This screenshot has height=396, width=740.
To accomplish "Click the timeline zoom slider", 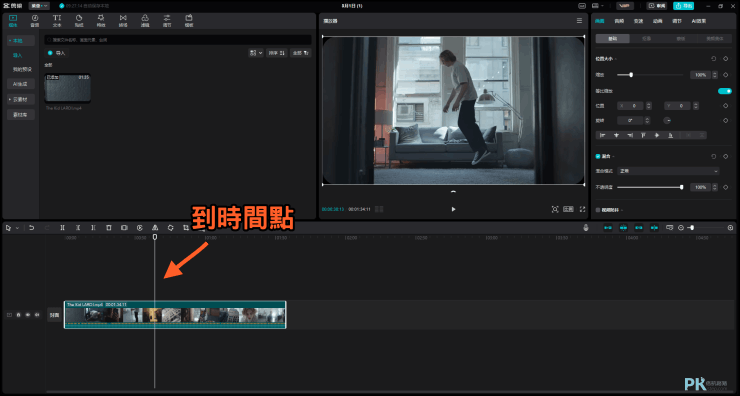I will pyautogui.click(x=706, y=227).
